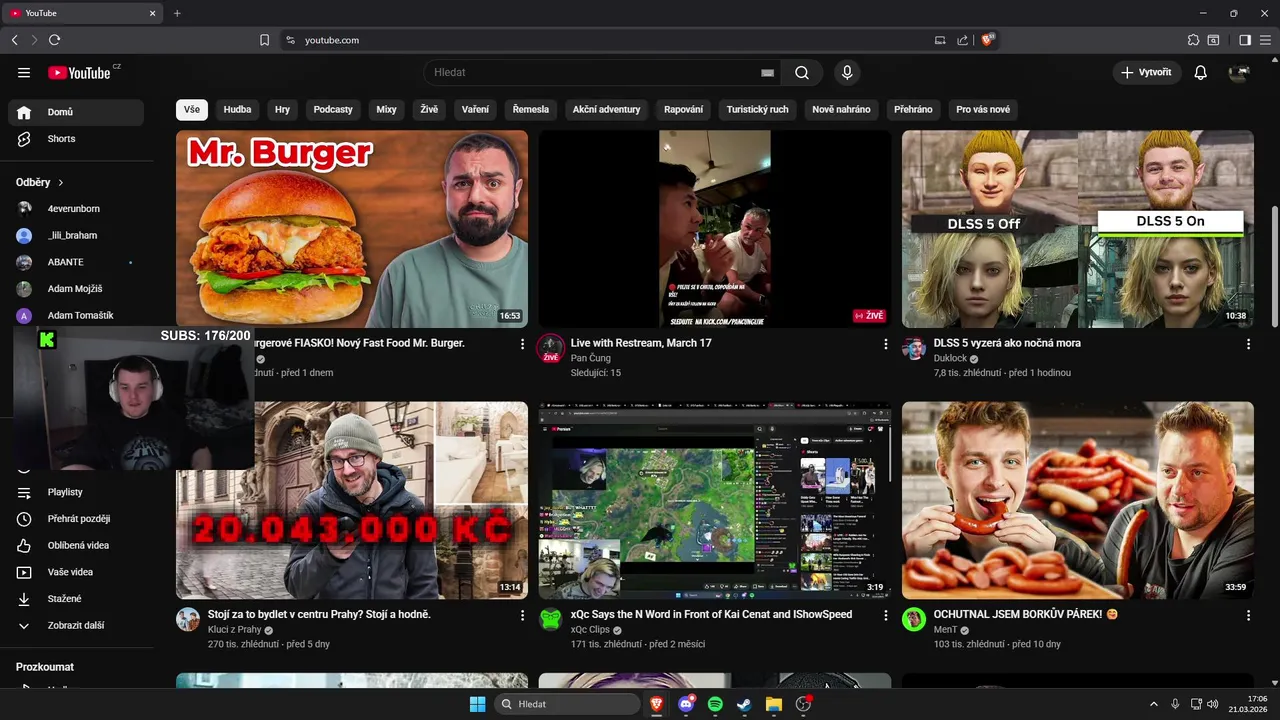Open a new browser tab
This screenshot has width=1280, height=720.
177,13
